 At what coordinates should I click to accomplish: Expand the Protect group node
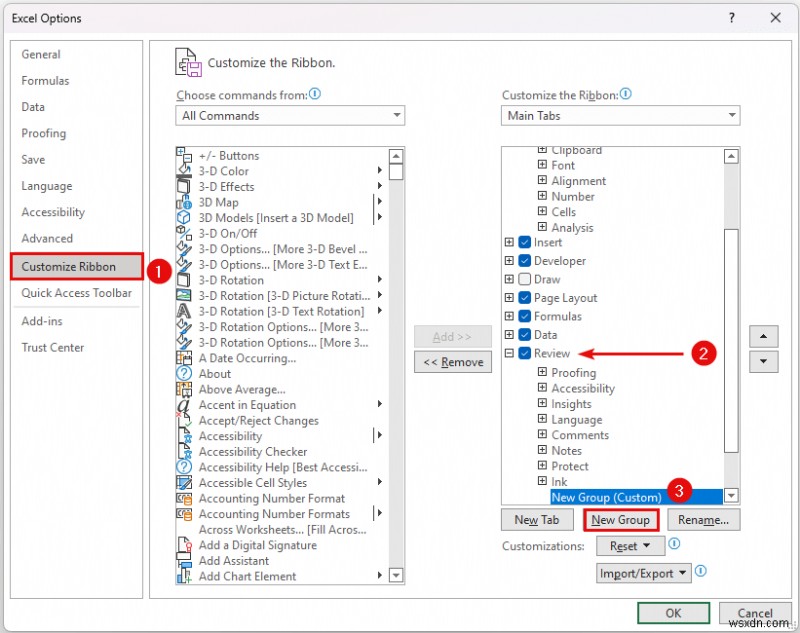(542, 465)
